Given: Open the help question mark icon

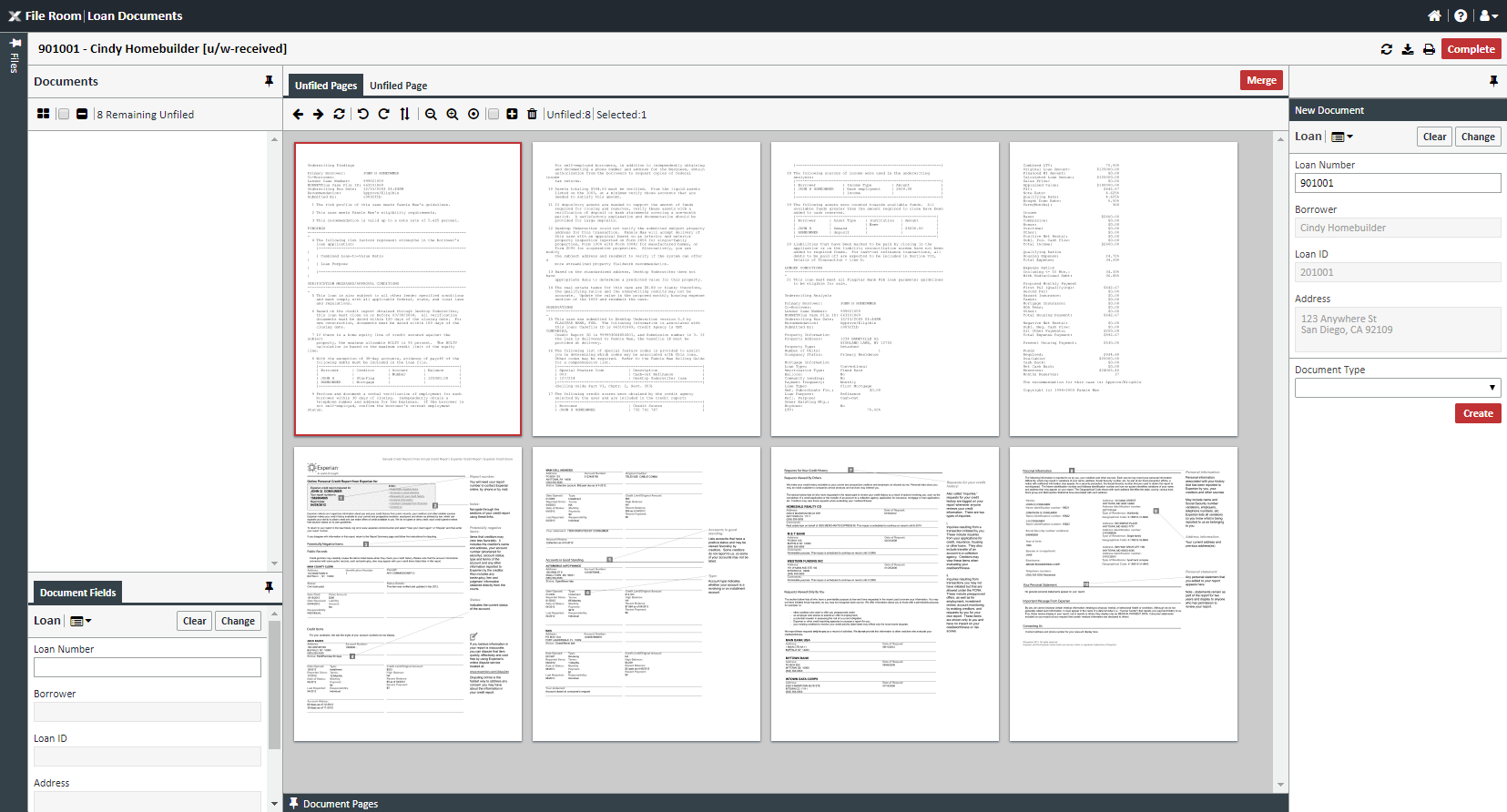Looking at the screenshot, I should click(x=1461, y=15).
